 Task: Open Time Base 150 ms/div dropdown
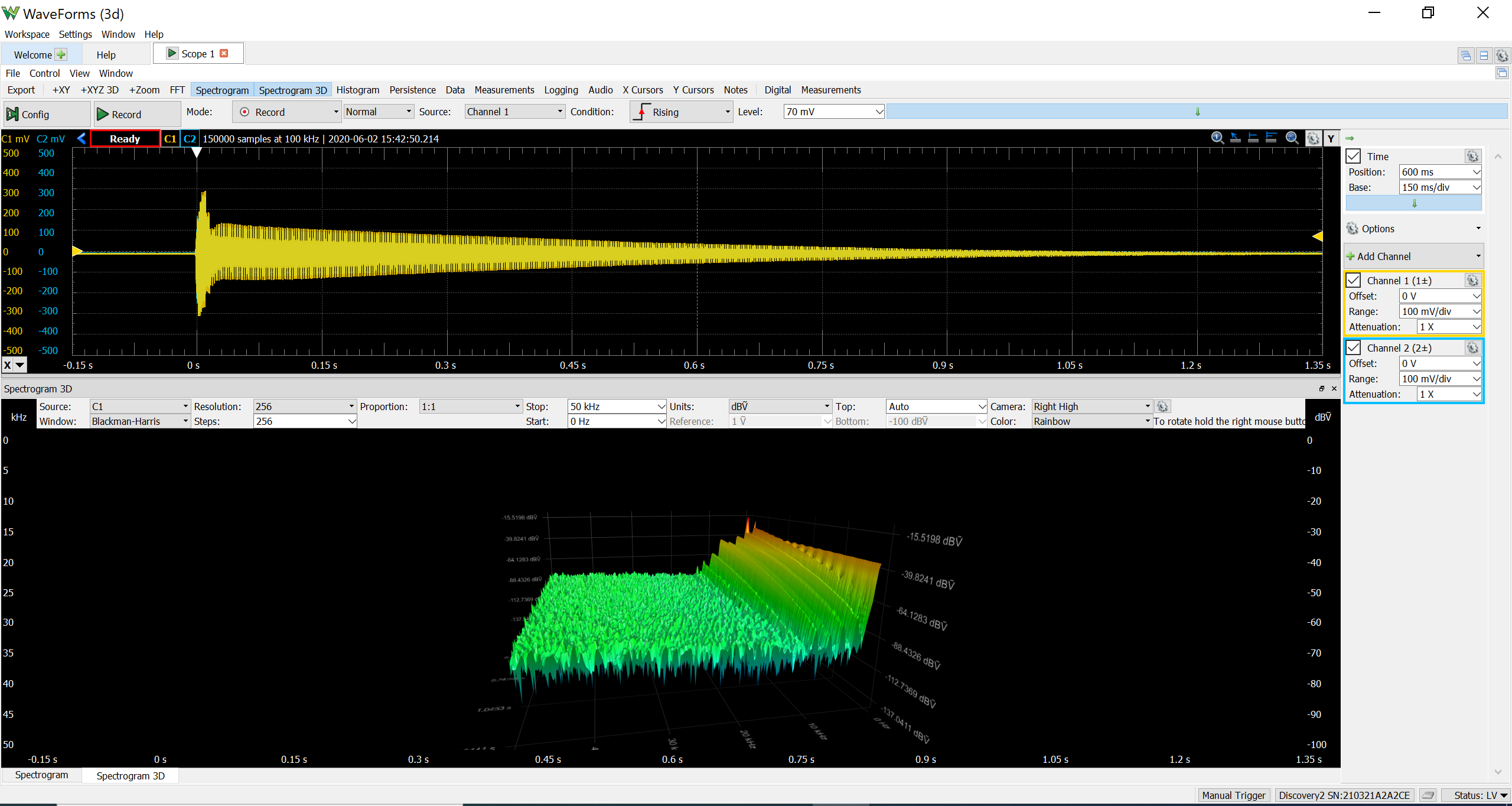1440,187
